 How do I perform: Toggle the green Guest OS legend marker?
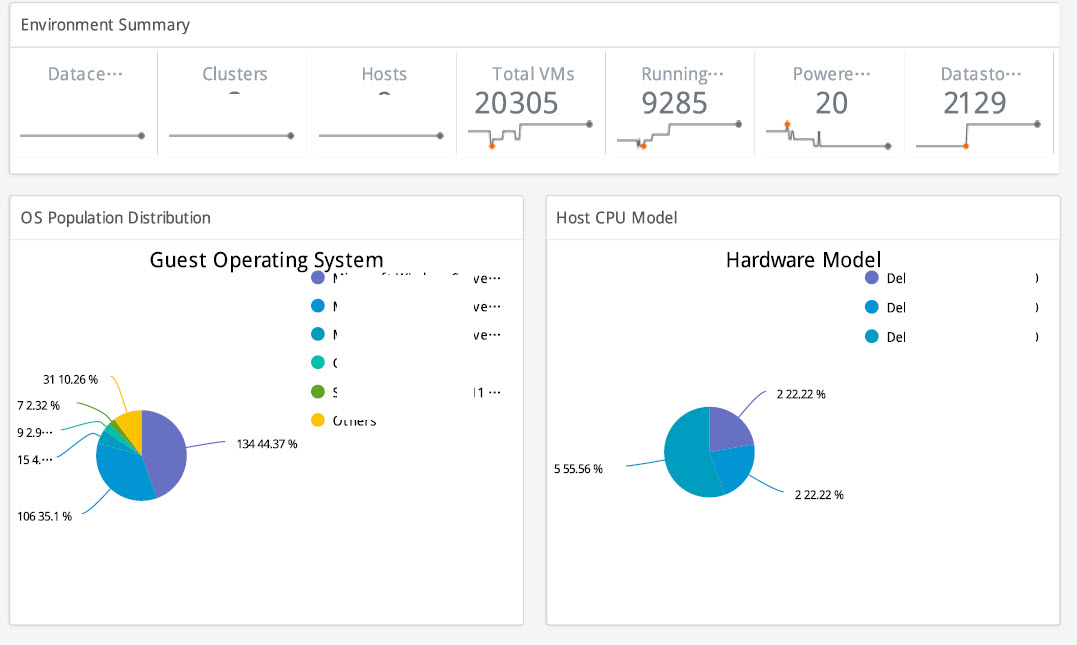pyautogui.click(x=319, y=392)
